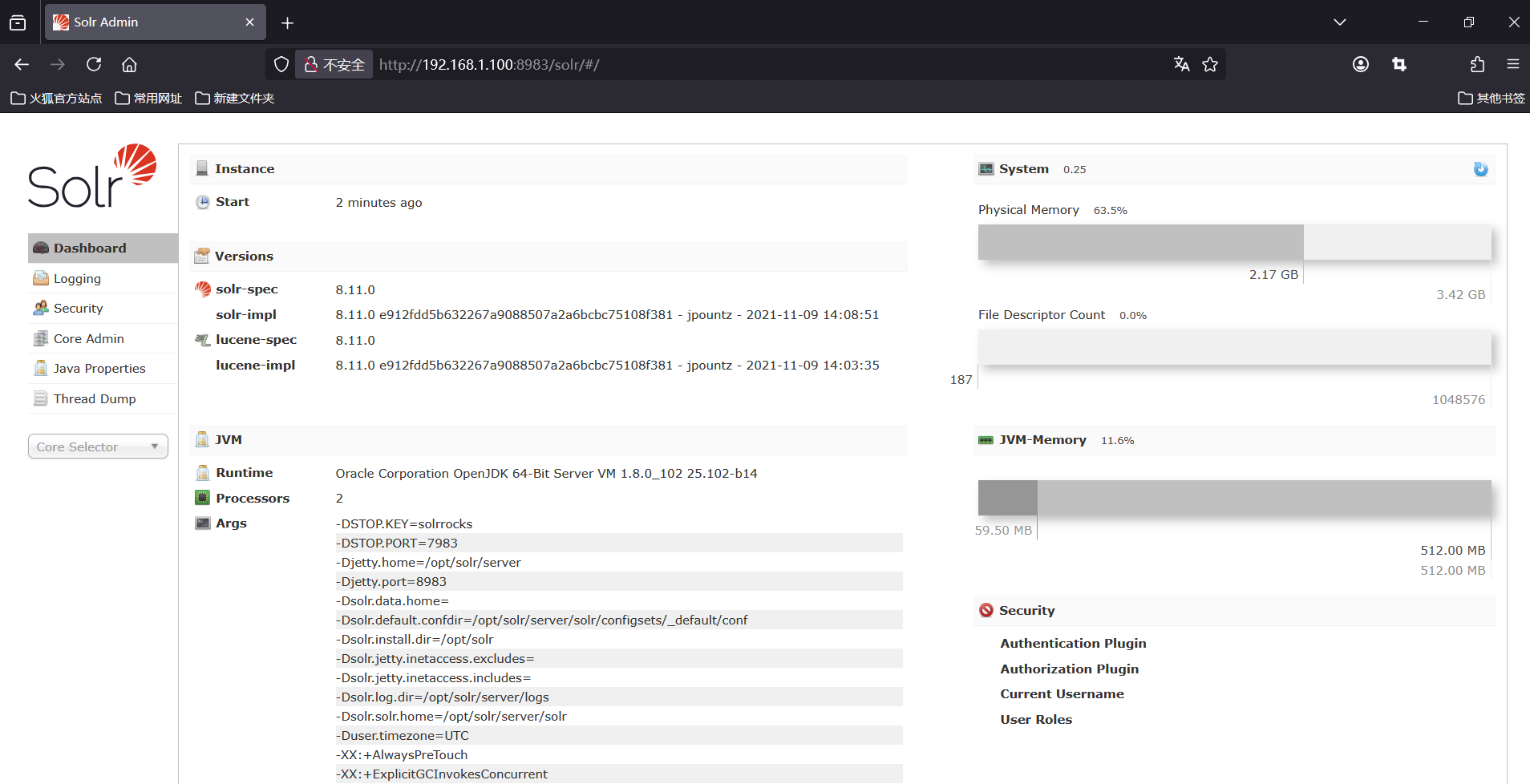Click the Instance section icon
This screenshot has height=784, width=1530.
pyautogui.click(x=202, y=168)
